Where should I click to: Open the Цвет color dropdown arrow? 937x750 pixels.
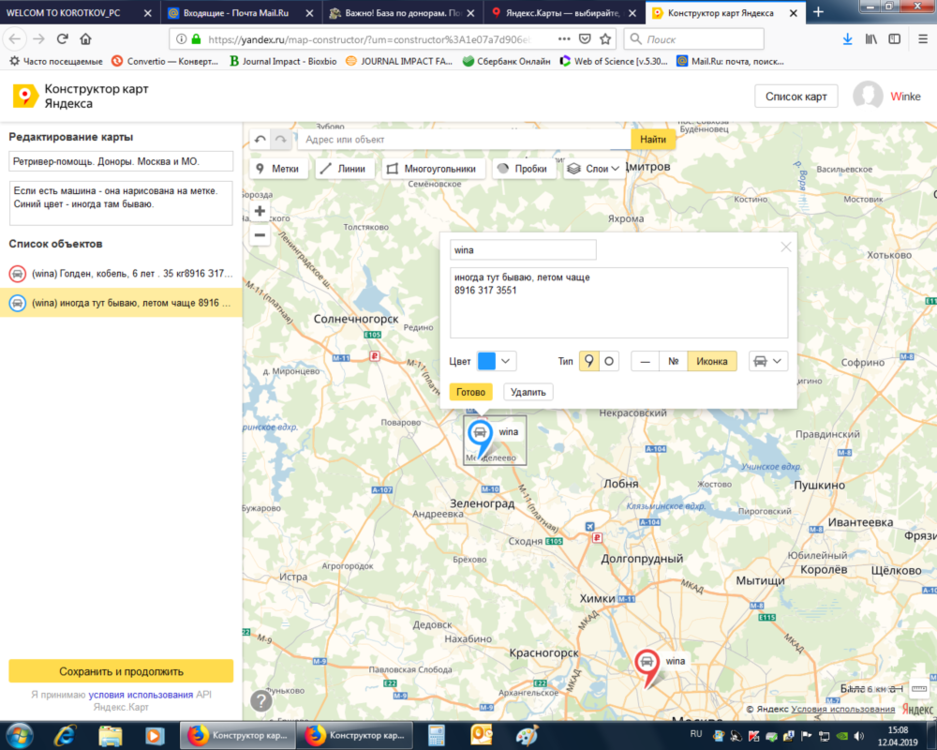[507, 361]
